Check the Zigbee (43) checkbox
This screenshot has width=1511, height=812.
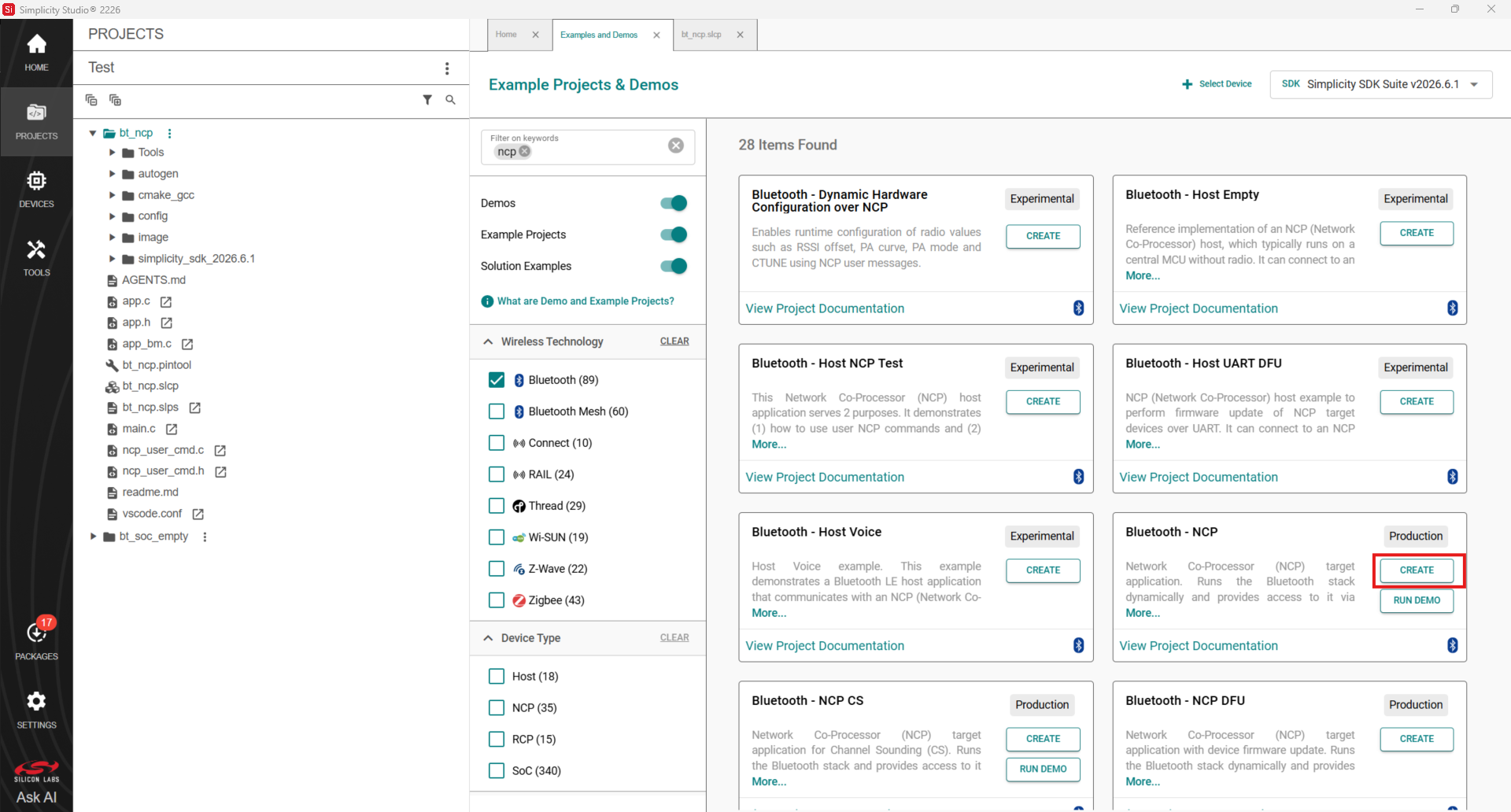click(x=497, y=600)
